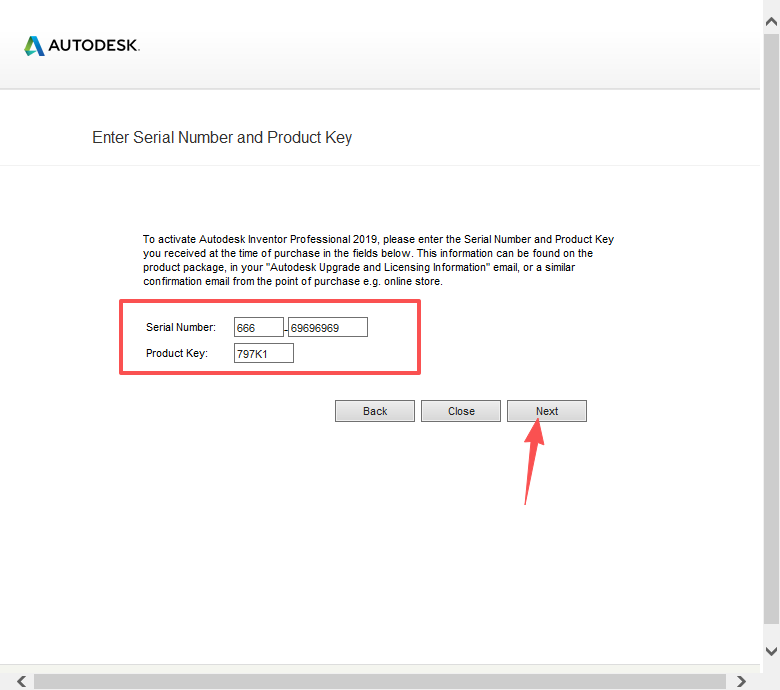Focus the serial number prefix field 666
The image size is (780, 690).
[259, 327]
